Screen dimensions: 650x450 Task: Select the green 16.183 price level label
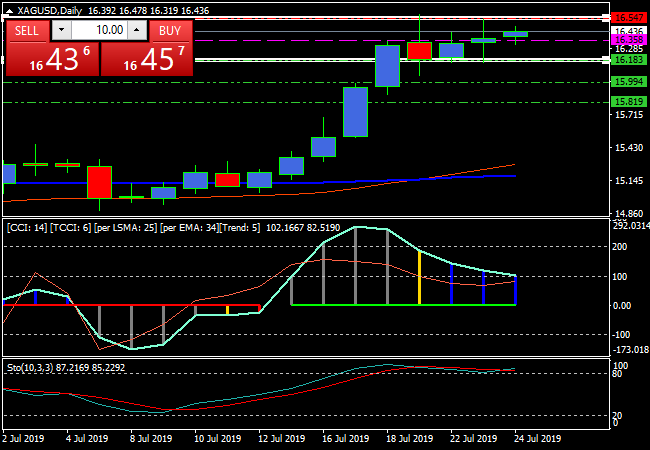click(x=626, y=60)
